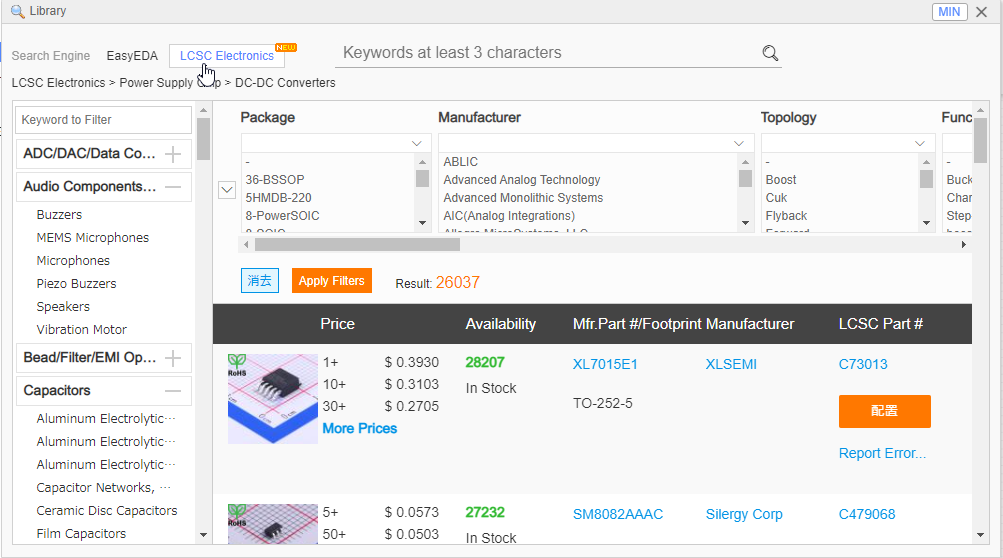Click Report Error... link

[x=882, y=453]
